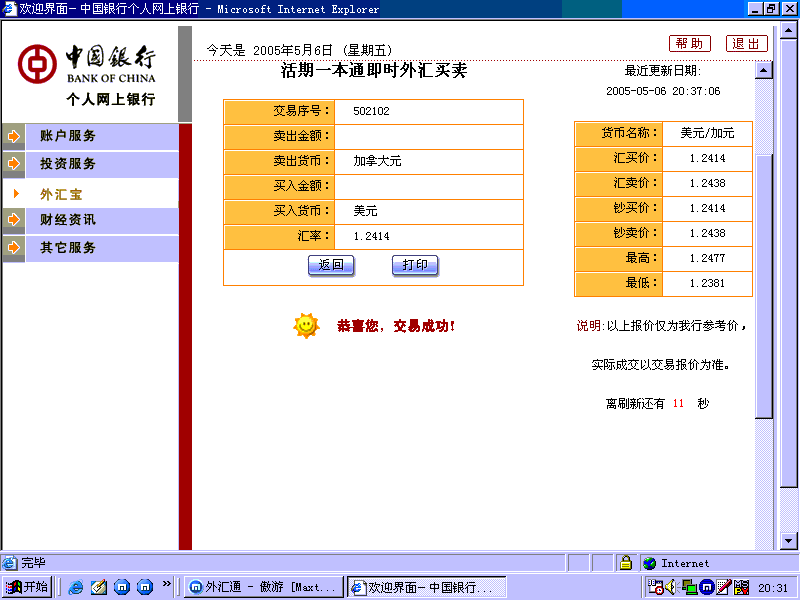Click the 返回 button

coord(331,265)
